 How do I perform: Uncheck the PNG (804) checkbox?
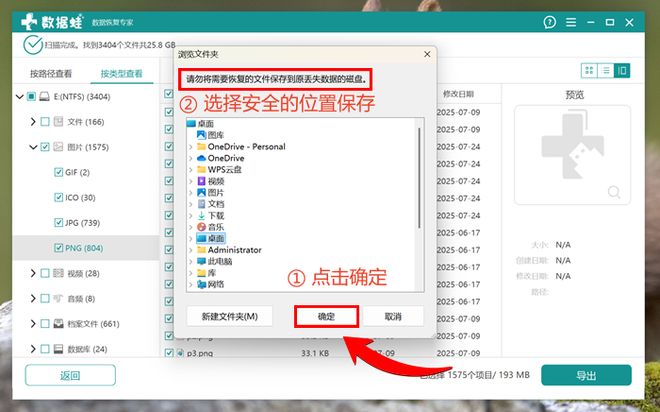59,248
